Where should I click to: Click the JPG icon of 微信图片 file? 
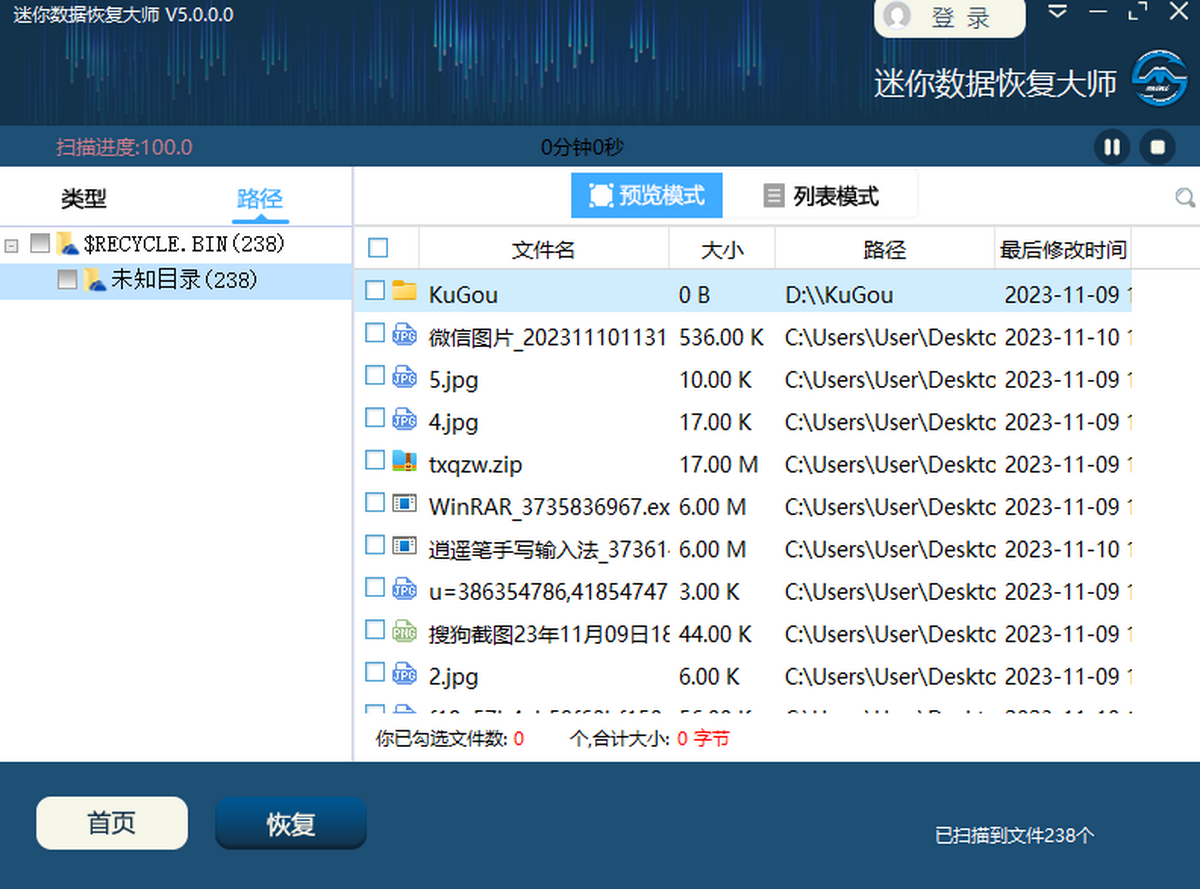point(404,333)
